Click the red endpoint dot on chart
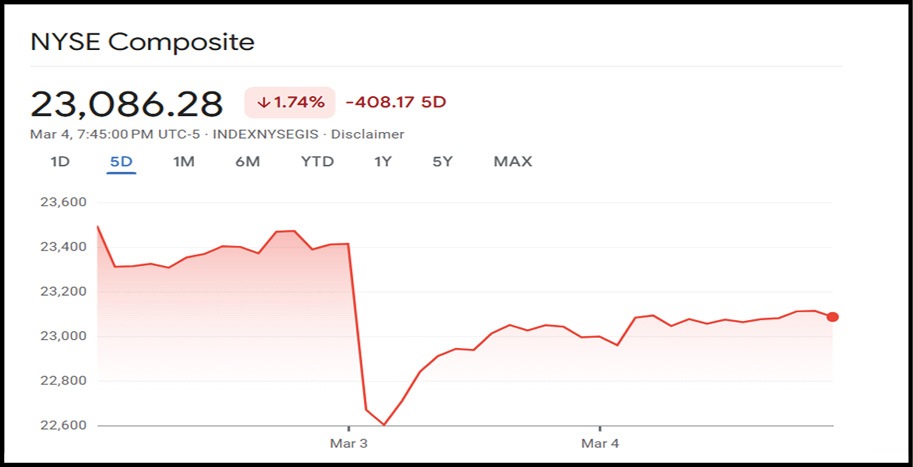Viewport: 913px width, 467px height. tap(833, 317)
